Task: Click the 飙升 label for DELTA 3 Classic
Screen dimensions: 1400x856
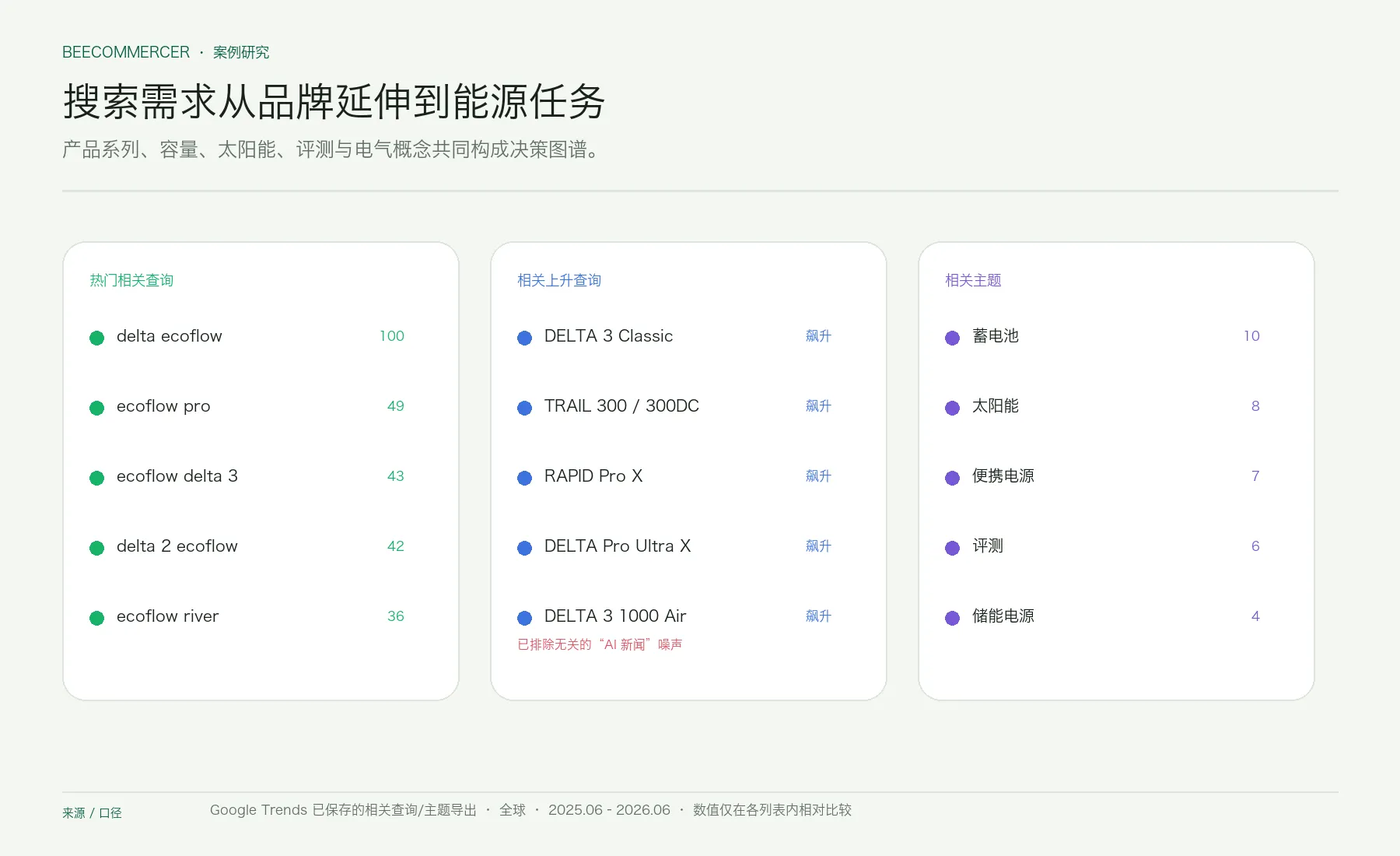Action: (818, 336)
